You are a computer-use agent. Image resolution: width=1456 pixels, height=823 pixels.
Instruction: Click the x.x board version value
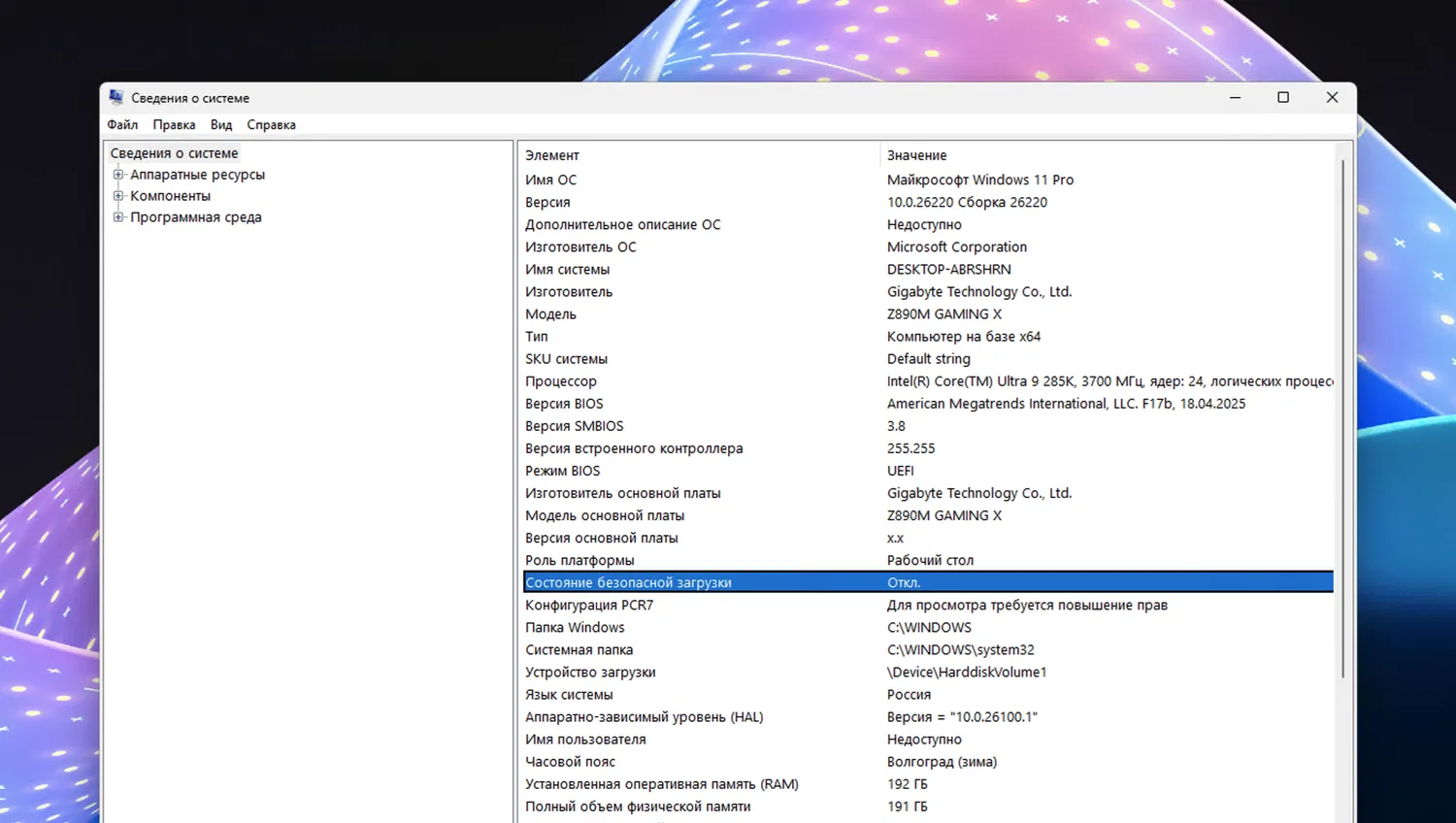pyautogui.click(x=895, y=538)
